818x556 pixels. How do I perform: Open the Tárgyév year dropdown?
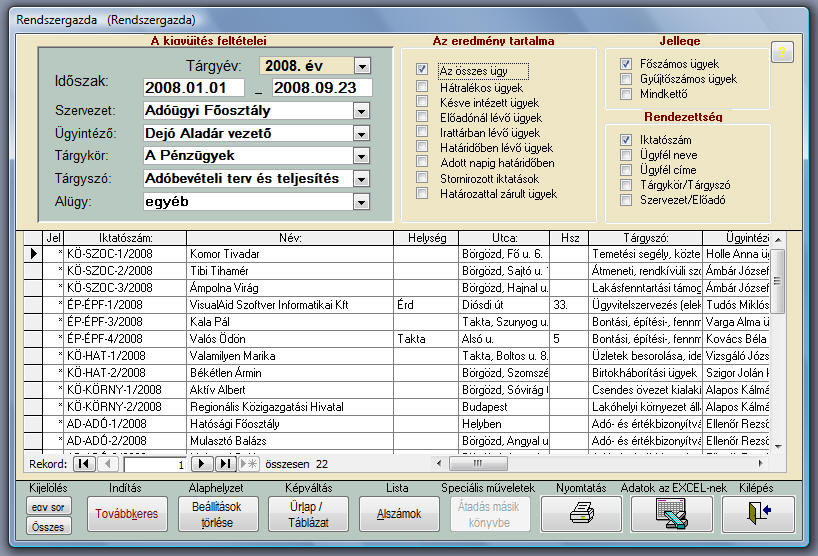point(362,66)
